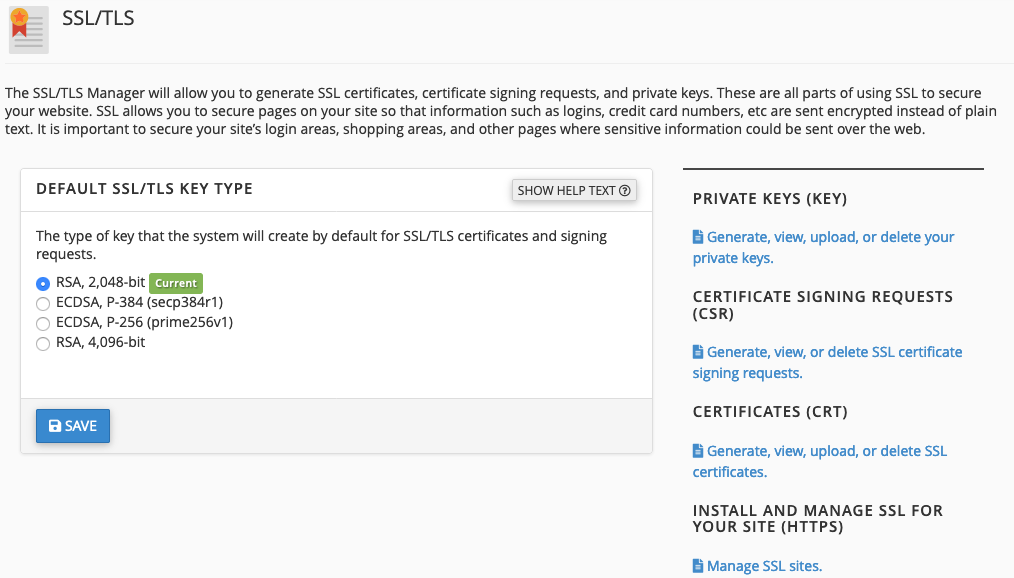Click the floppy disk icon on Save button
The height and width of the screenshot is (578, 1014).
coord(55,426)
